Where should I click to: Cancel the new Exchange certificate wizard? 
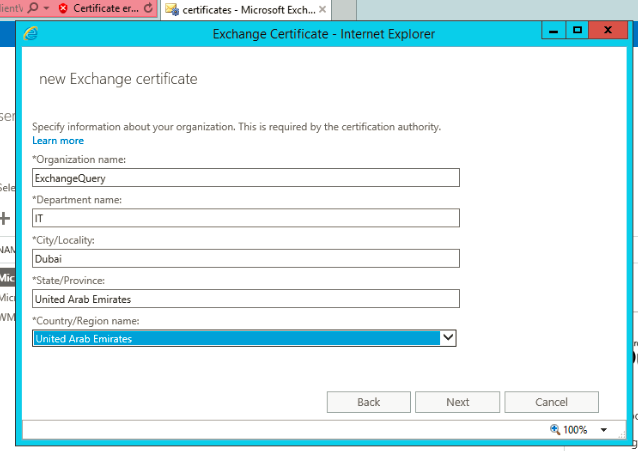[x=551, y=402]
